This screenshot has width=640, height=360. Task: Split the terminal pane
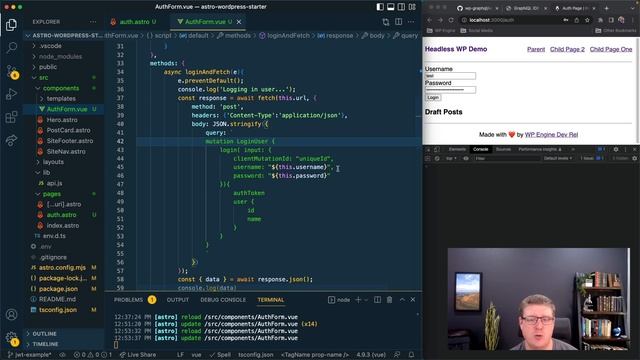click(x=378, y=300)
